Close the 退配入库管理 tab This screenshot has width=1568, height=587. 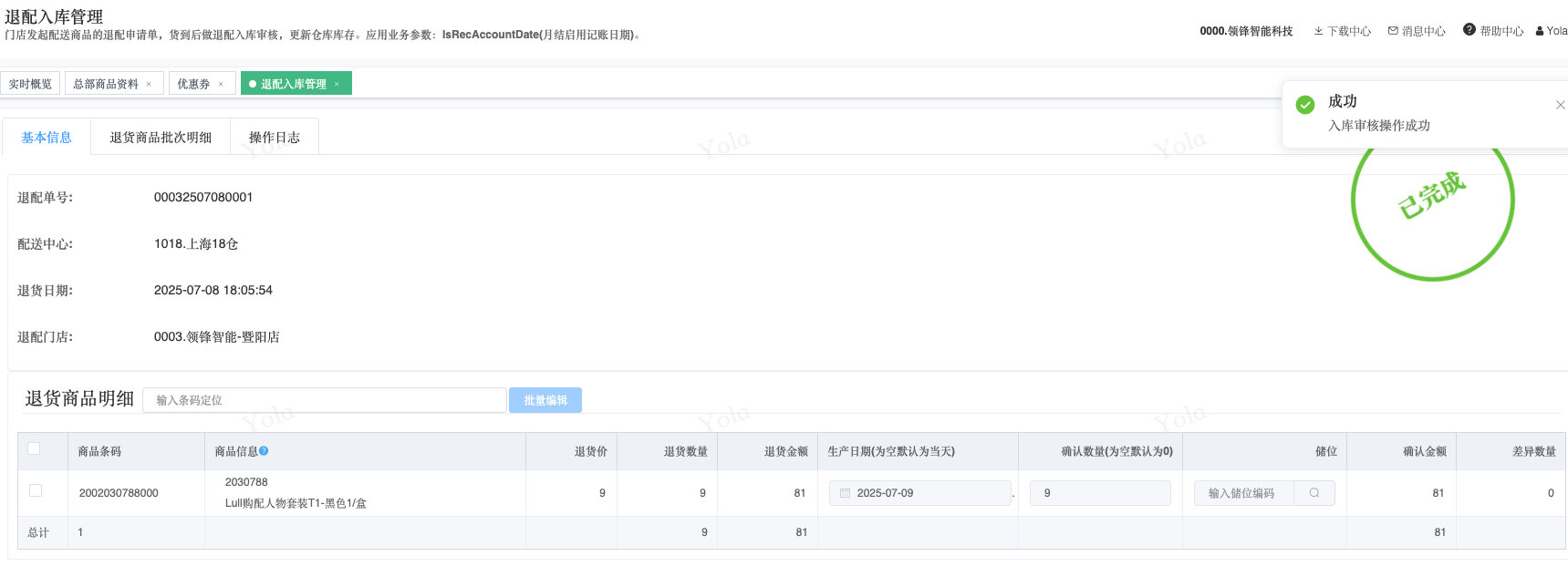pyautogui.click(x=337, y=84)
